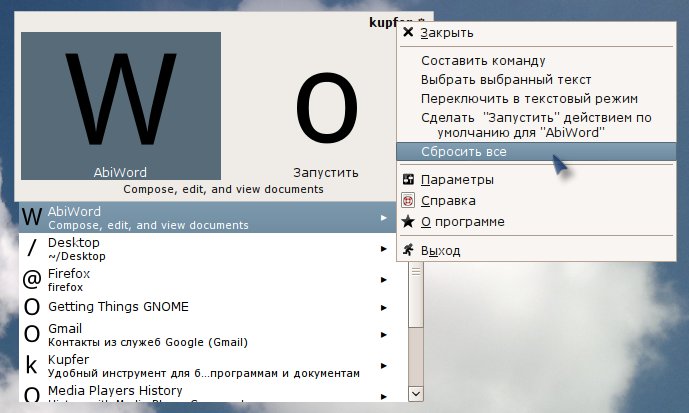The image size is (689, 413).
Task: Click the Параметры preferences icon
Action: [x=408, y=179]
